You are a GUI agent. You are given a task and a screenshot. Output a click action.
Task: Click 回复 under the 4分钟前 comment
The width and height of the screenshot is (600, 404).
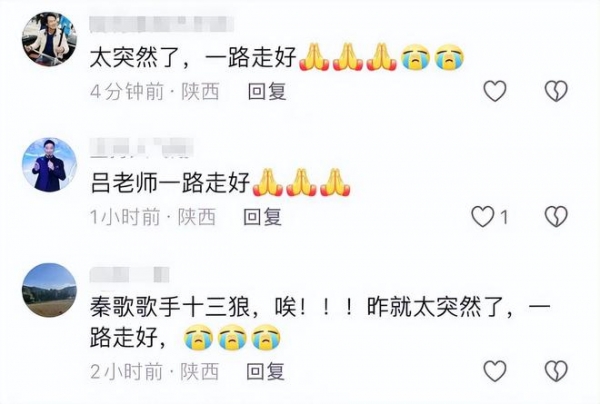click(x=267, y=92)
